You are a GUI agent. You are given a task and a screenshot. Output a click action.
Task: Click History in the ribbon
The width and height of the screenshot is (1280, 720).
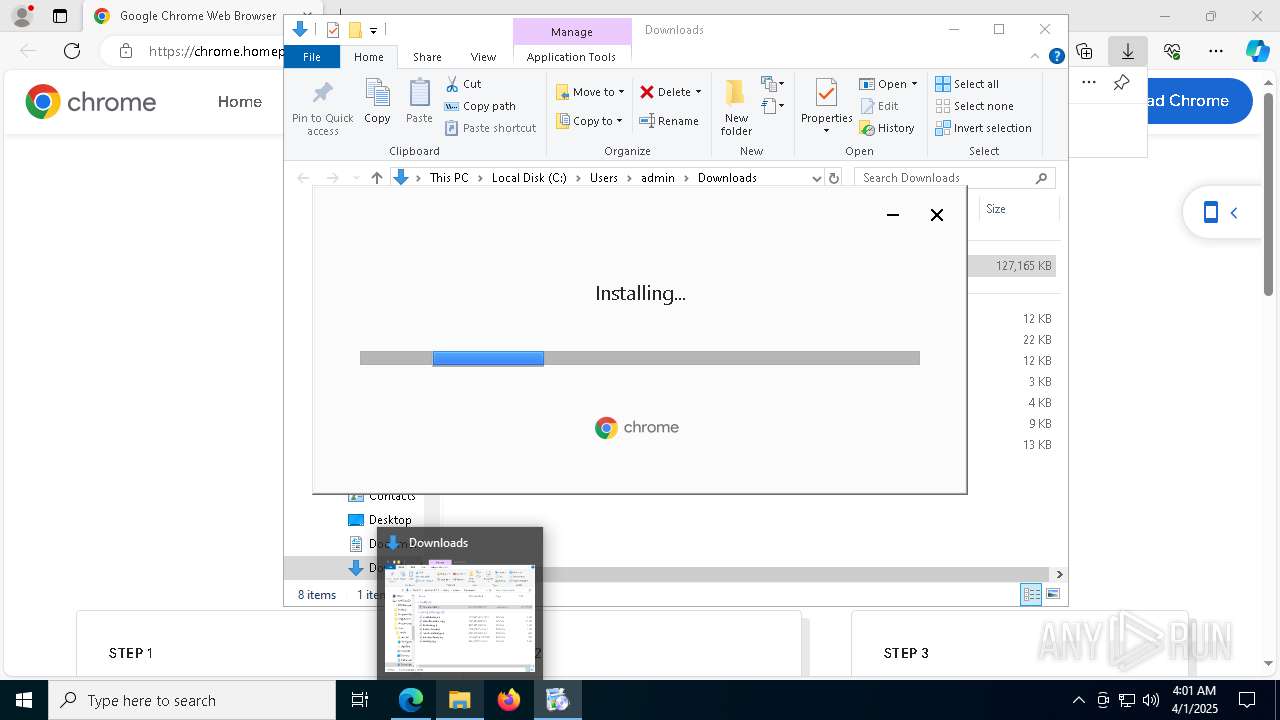point(887,128)
